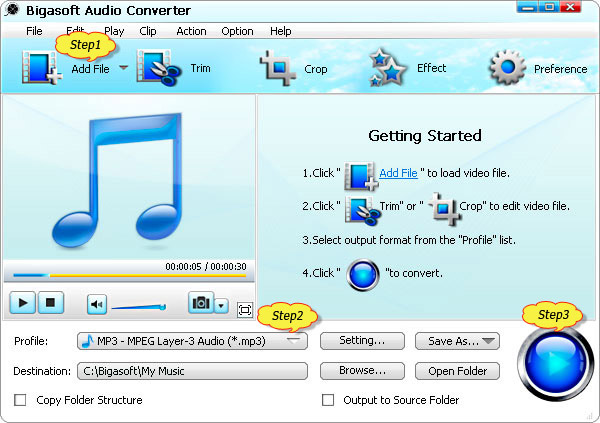600x423 pixels.
Task: Open the Add File dropdown arrow
Action: [123, 68]
